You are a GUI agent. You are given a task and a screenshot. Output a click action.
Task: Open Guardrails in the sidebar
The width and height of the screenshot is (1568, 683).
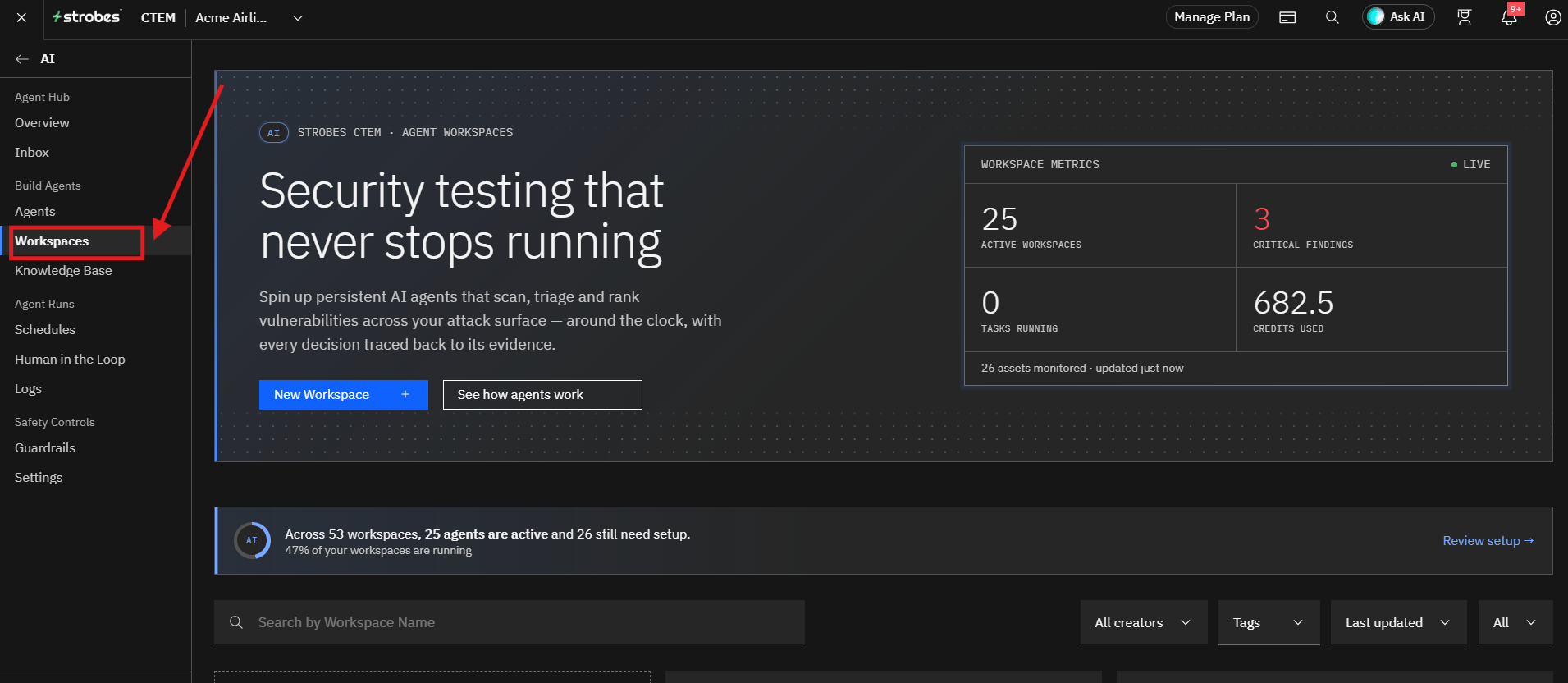coord(45,448)
